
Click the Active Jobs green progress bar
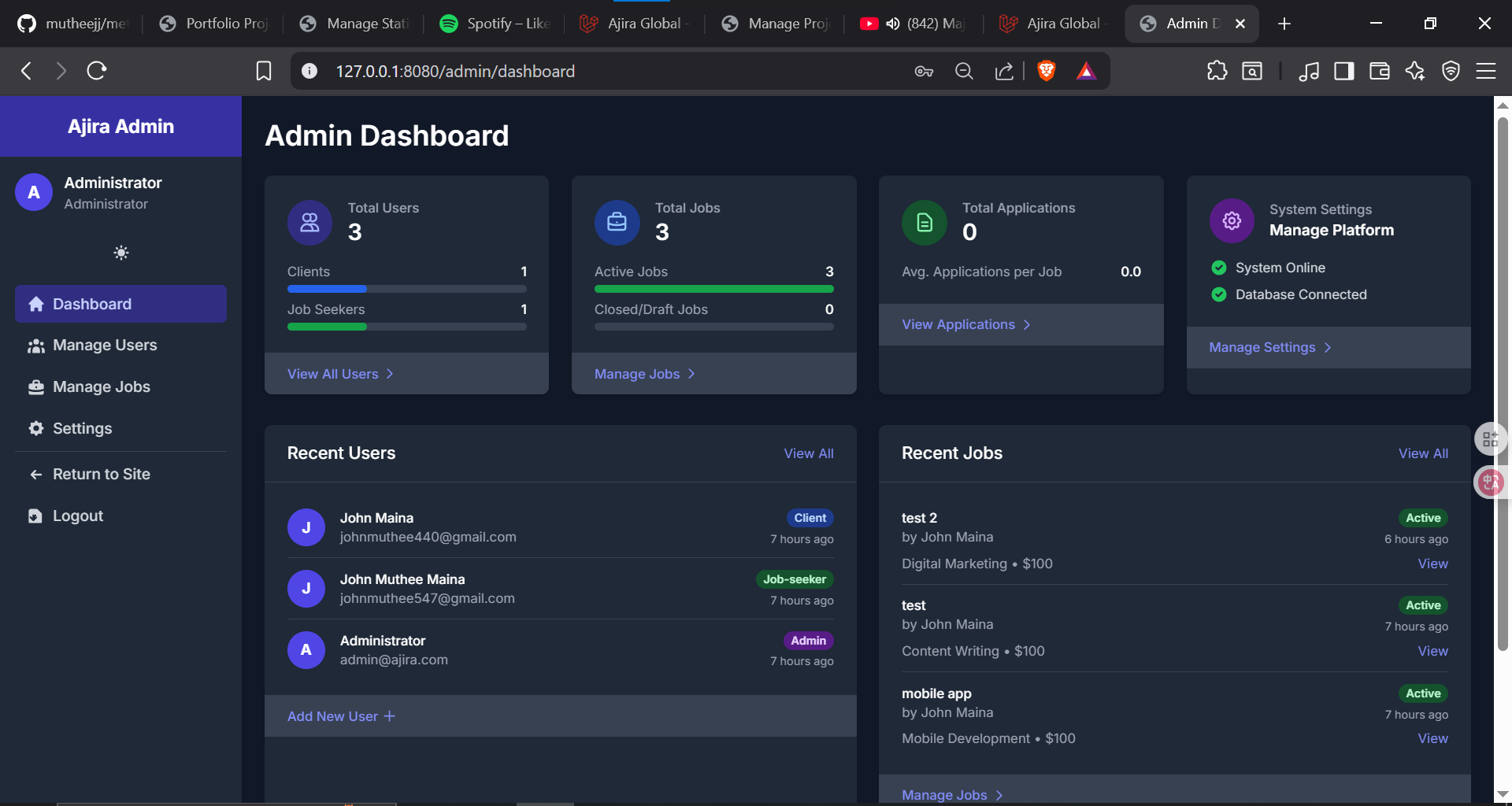(x=713, y=289)
